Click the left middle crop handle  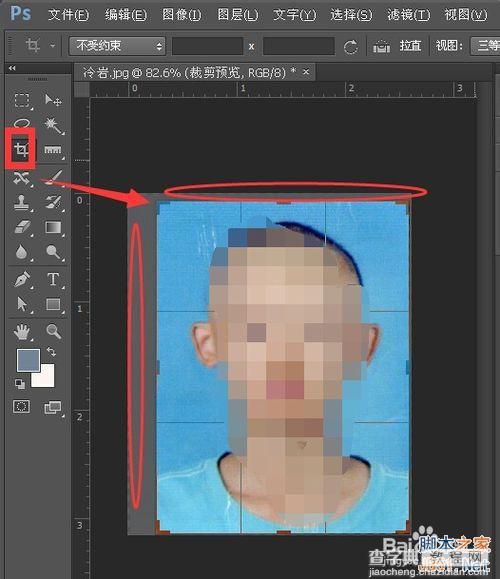pos(158,367)
